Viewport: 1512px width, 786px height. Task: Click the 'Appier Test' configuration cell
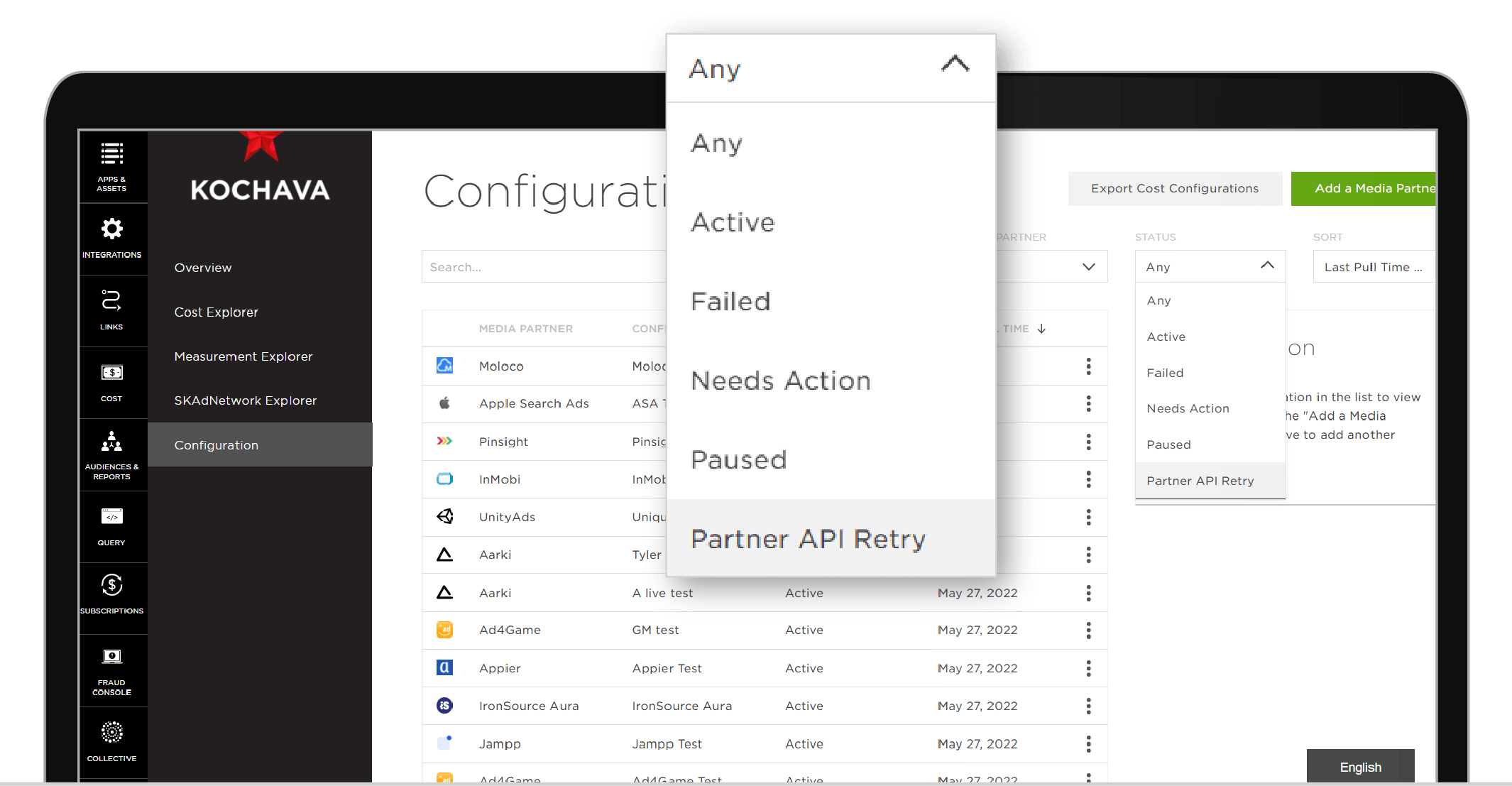tap(667, 668)
